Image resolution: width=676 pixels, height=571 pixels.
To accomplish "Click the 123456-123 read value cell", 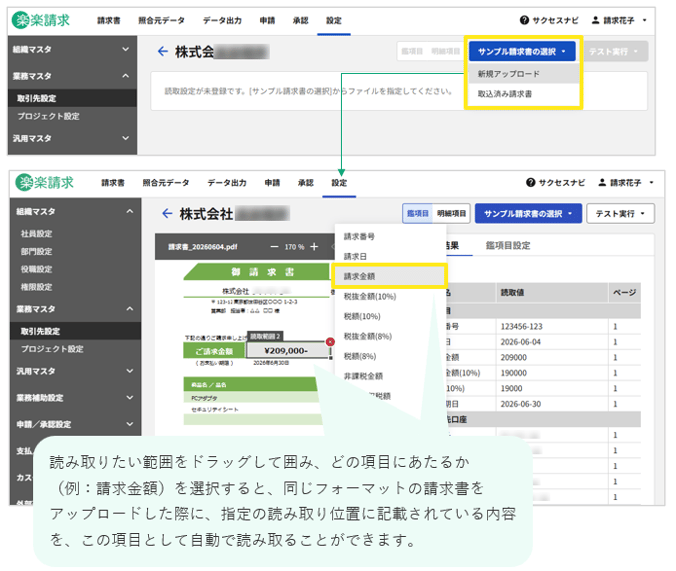I will (552, 326).
